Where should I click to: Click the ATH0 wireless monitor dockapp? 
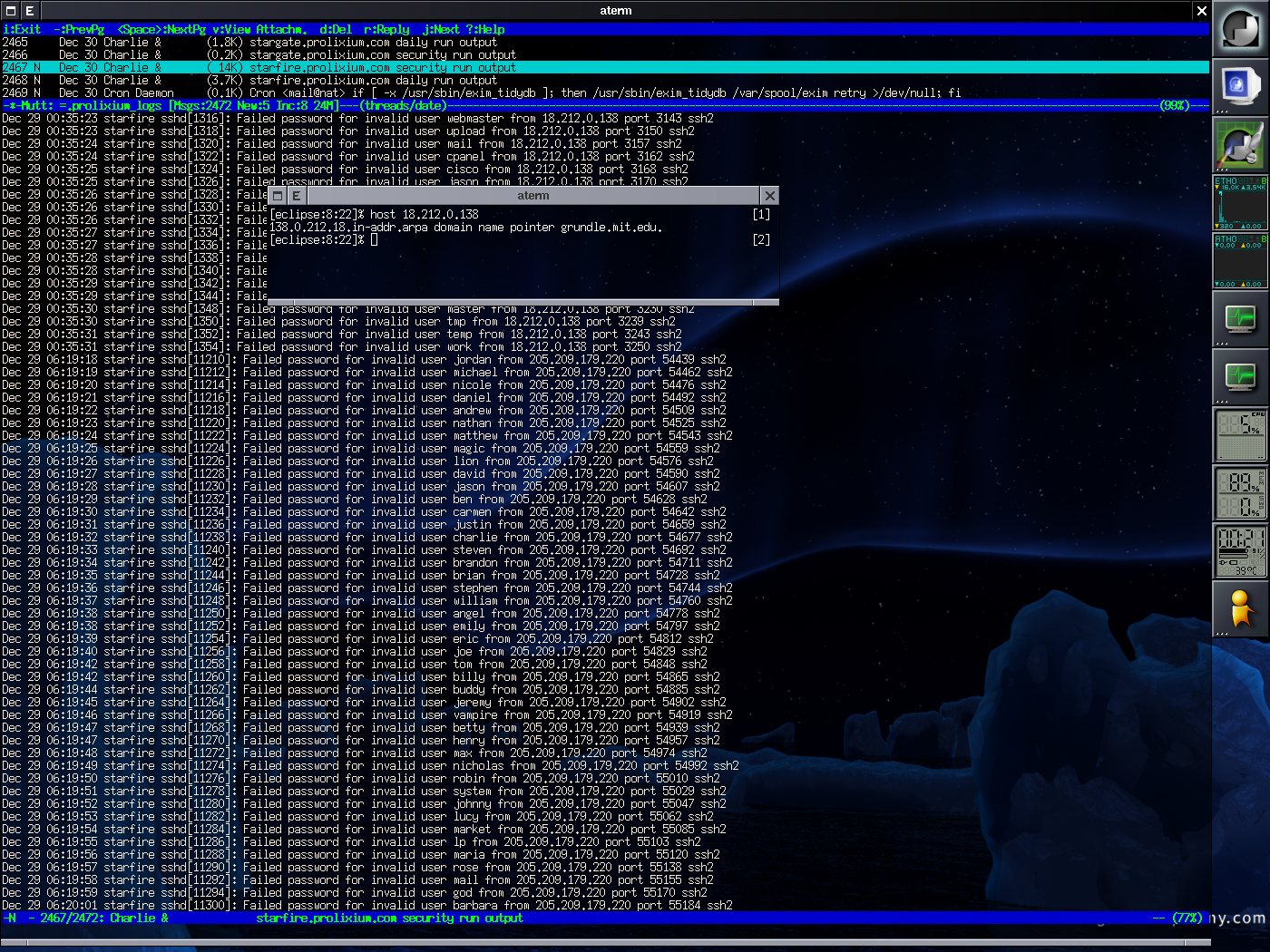(1241, 261)
